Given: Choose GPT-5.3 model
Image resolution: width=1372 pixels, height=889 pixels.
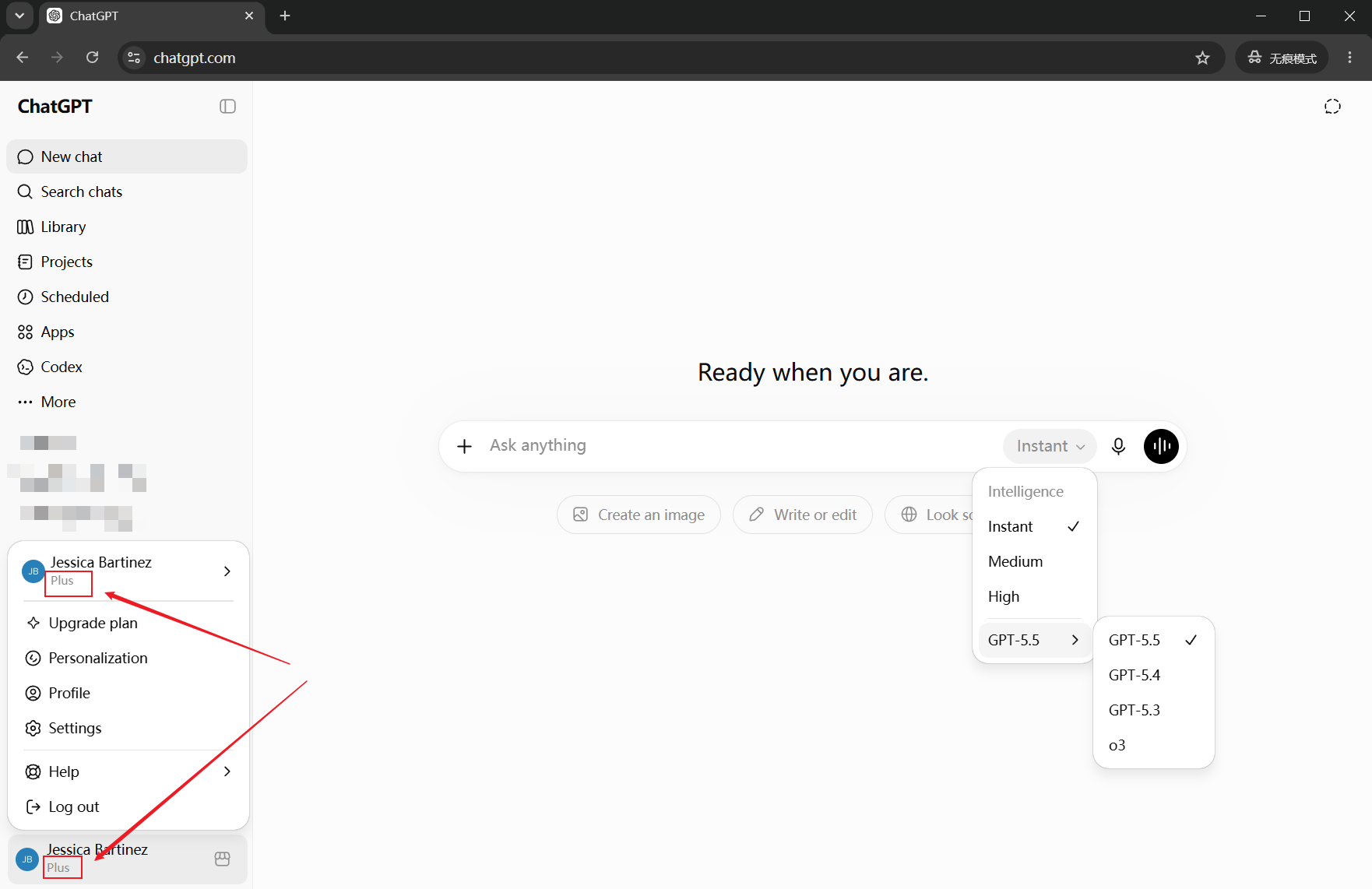Looking at the screenshot, I should click(1153, 711).
